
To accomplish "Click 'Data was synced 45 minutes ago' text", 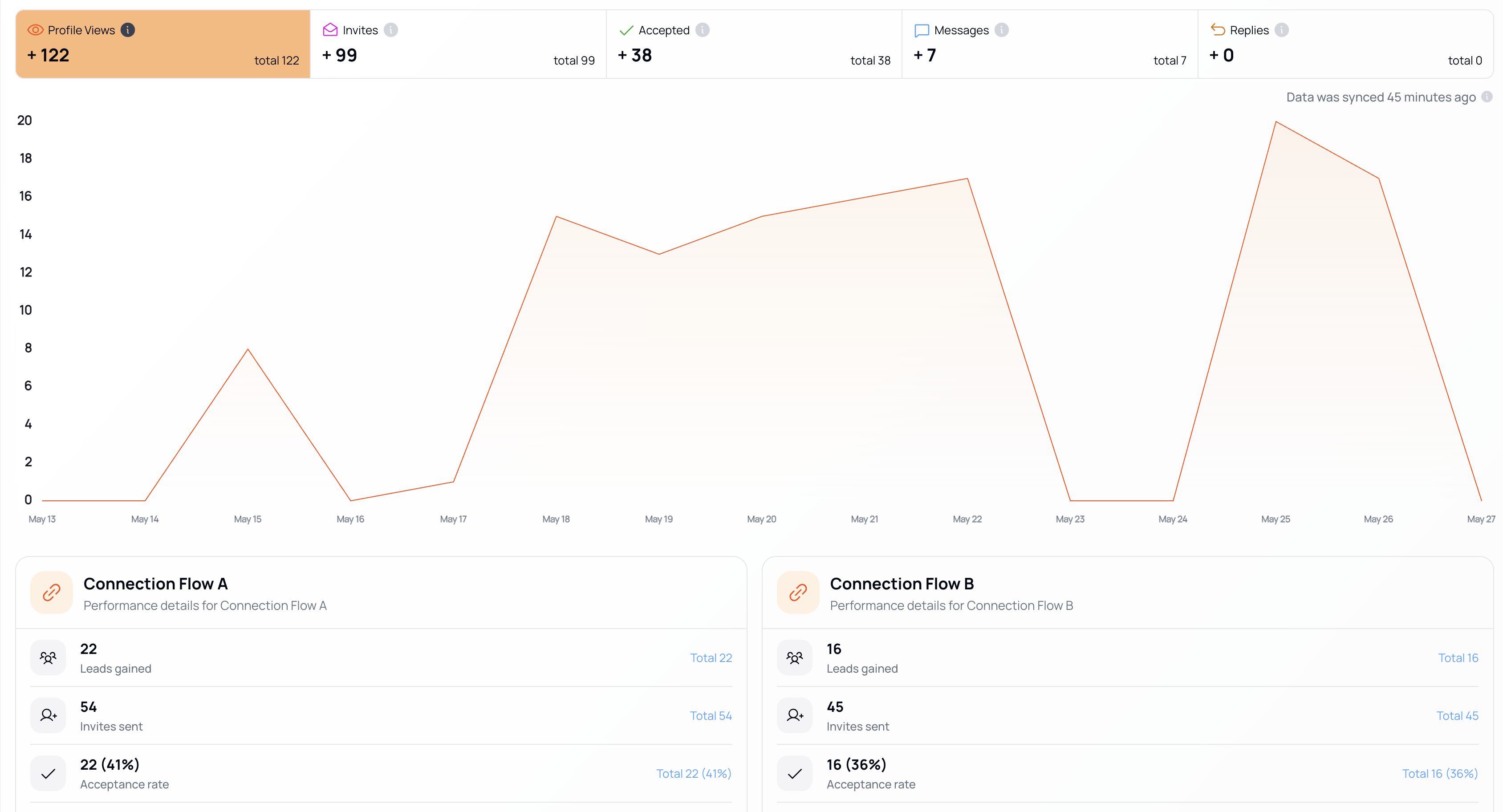I will coord(1381,97).
